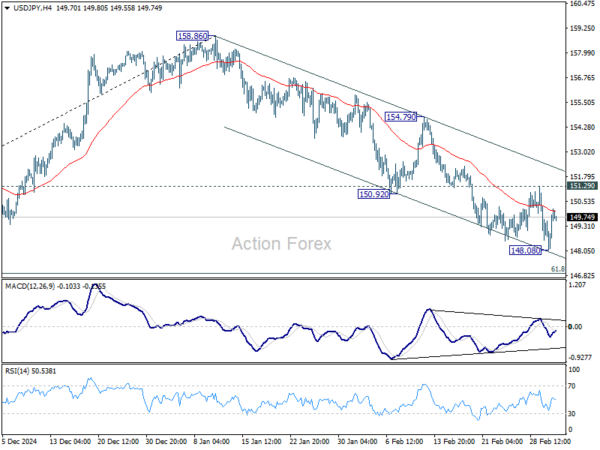Click the 151.290 level tag on price axis

pyautogui.click(x=582, y=186)
